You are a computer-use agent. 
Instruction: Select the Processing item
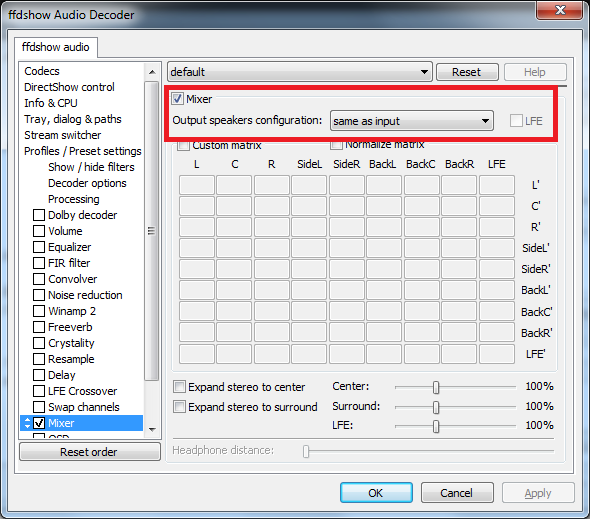click(74, 199)
